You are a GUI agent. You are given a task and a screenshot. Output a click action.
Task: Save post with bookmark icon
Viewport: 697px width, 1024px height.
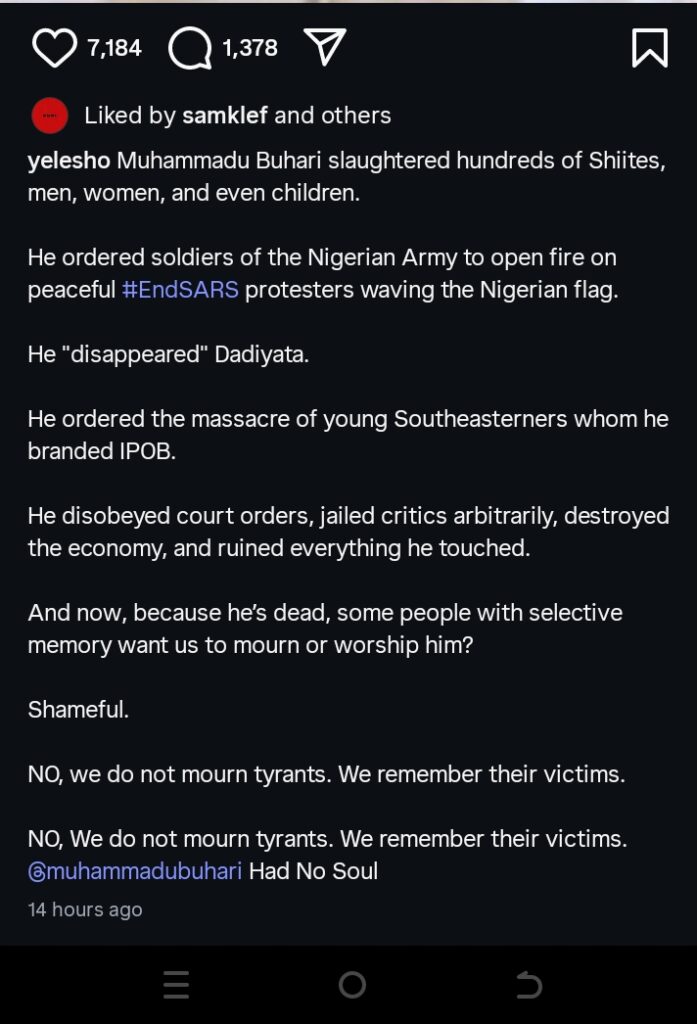pyautogui.click(x=650, y=48)
